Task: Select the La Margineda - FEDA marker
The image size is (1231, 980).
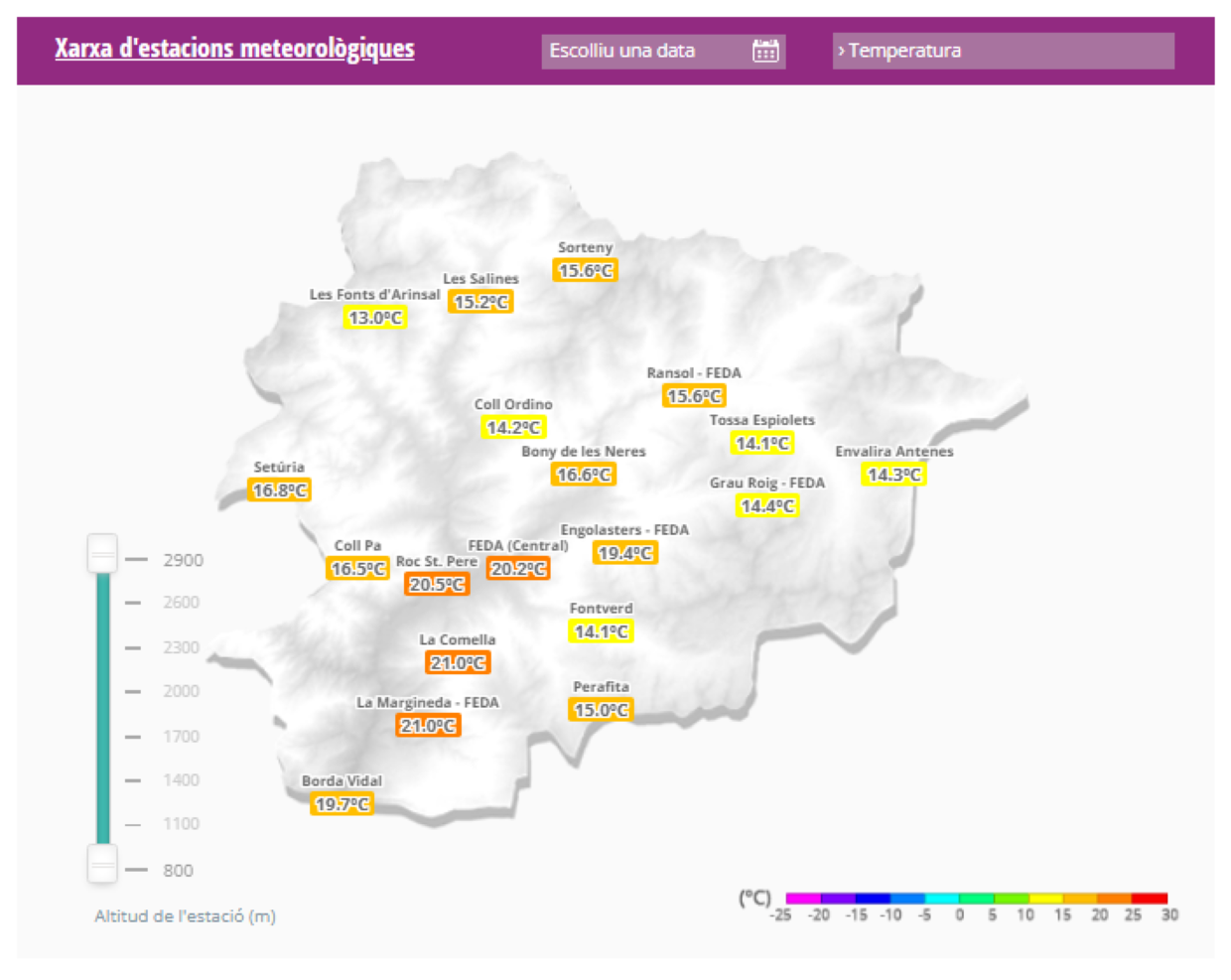Action: [x=426, y=724]
